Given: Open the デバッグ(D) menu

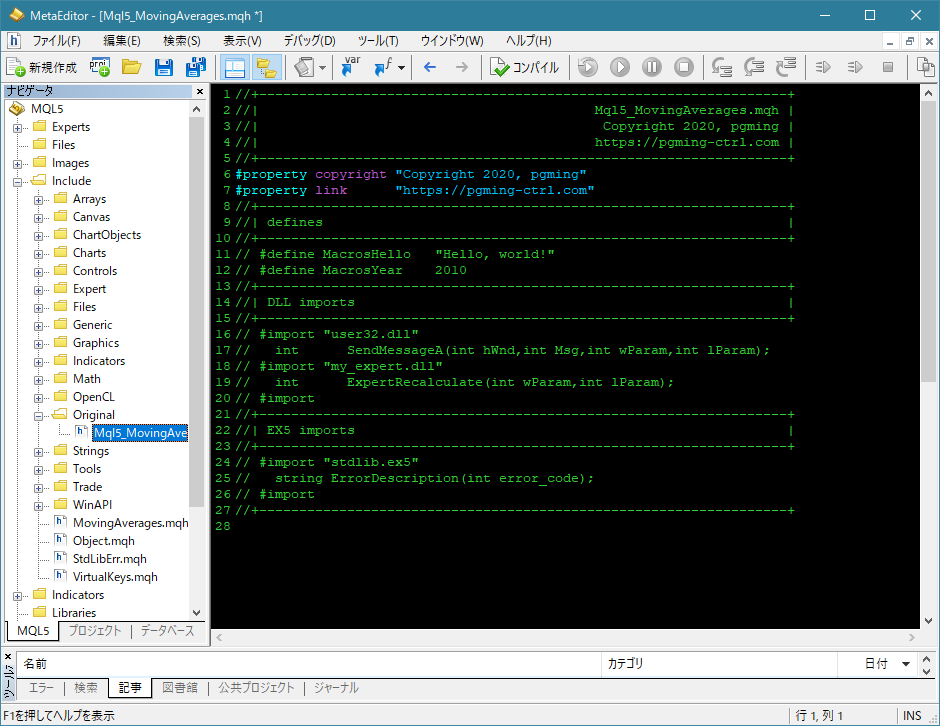Looking at the screenshot, I should 309,41.
